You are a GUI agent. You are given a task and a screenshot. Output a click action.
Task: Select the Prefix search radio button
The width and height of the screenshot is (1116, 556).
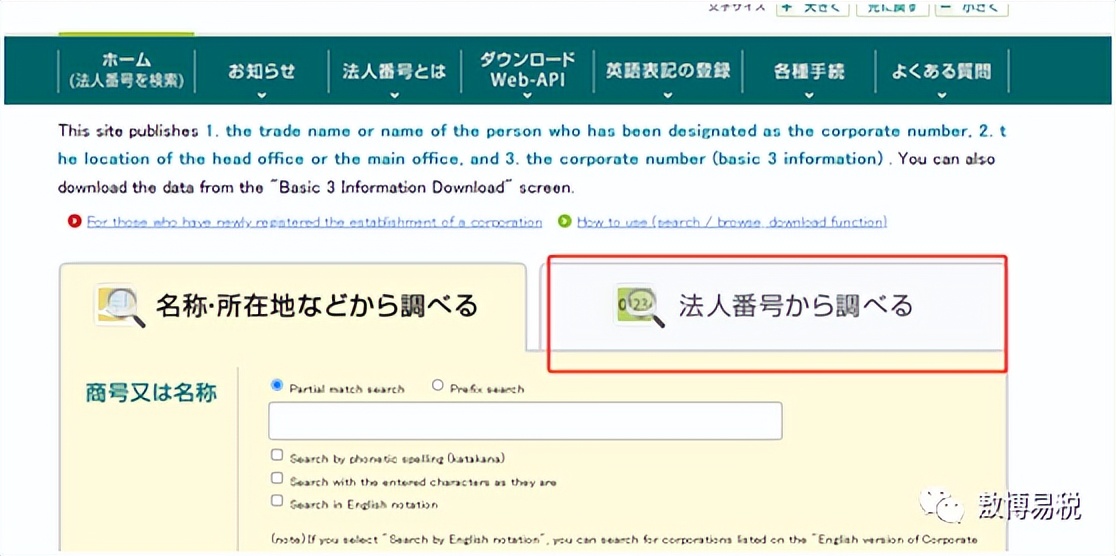tap(438, 386)
